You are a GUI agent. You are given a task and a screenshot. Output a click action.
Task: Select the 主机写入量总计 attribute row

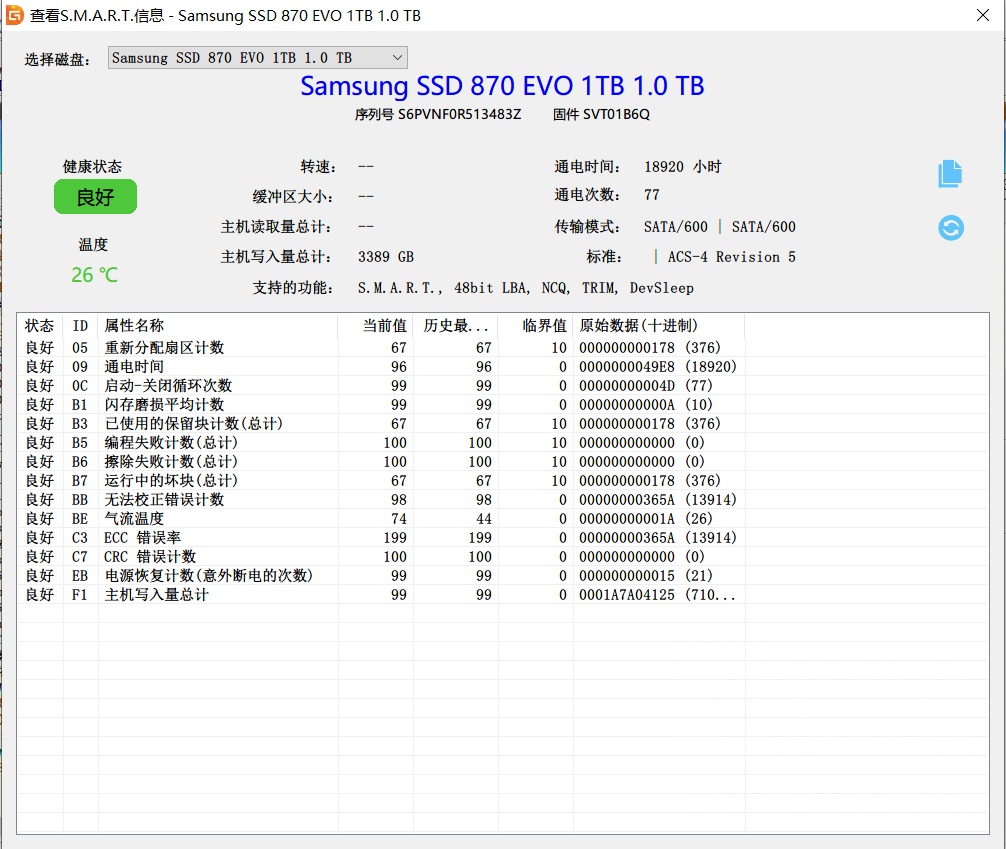point(200,594)
